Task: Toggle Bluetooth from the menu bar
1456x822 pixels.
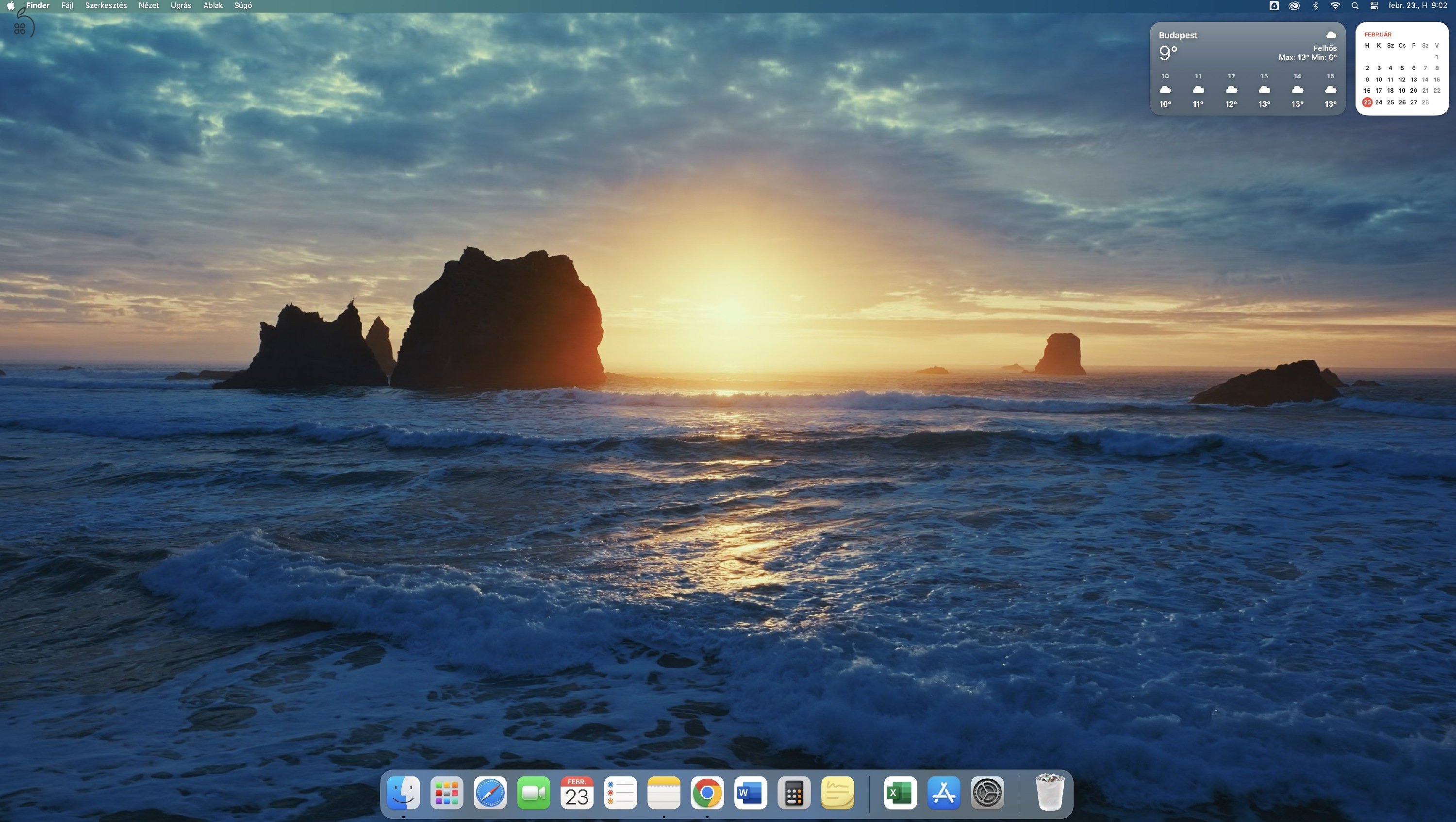Action: tap(1315, 5)
